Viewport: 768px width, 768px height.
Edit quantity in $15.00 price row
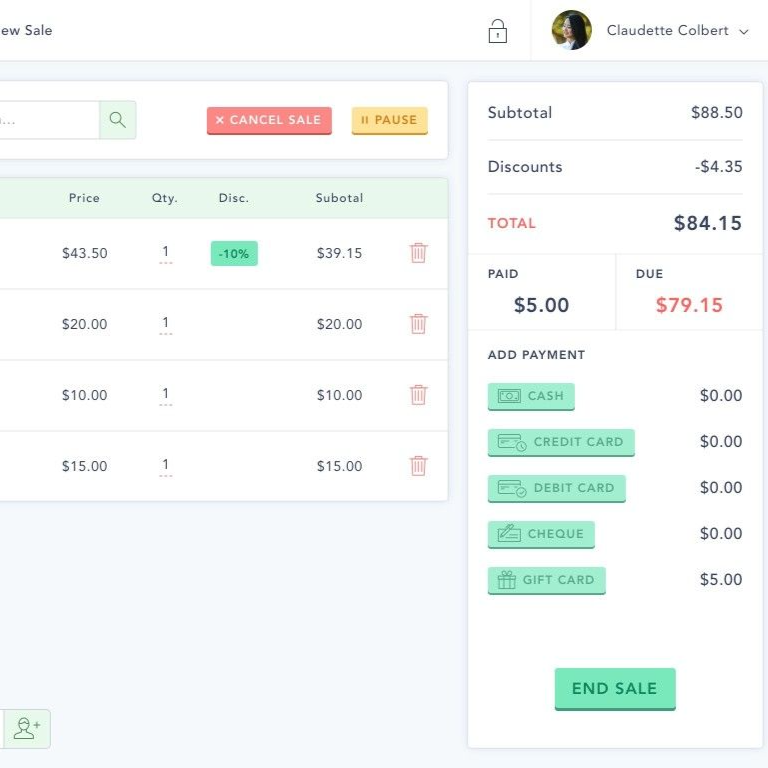pos(166,466)
